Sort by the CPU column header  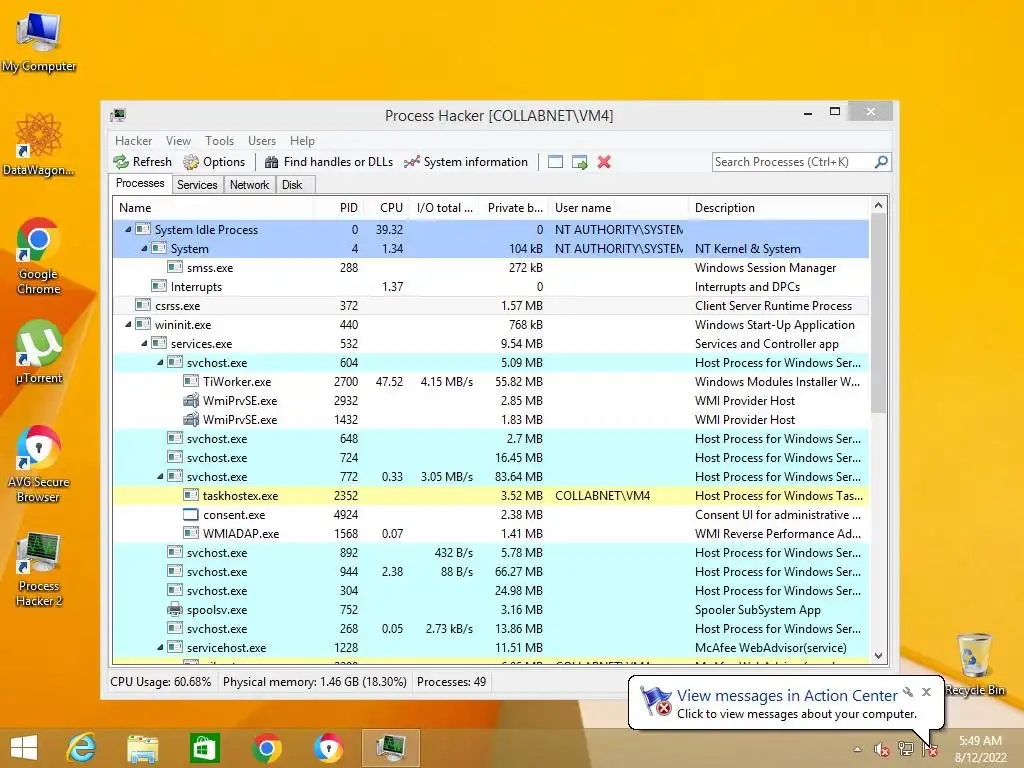click(387, 208)
